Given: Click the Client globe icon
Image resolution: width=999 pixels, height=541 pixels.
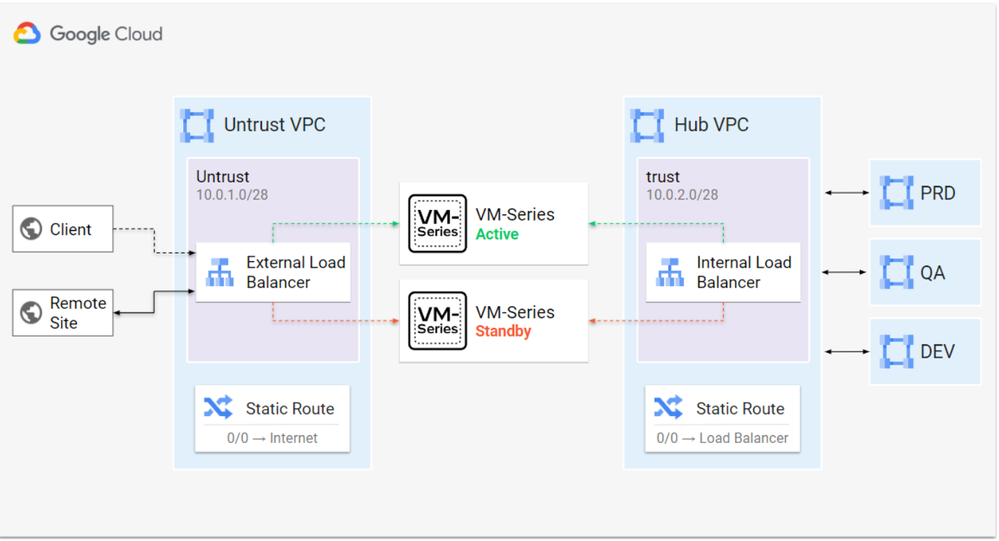Looking at the screenshot, I should tap(31, 229).
